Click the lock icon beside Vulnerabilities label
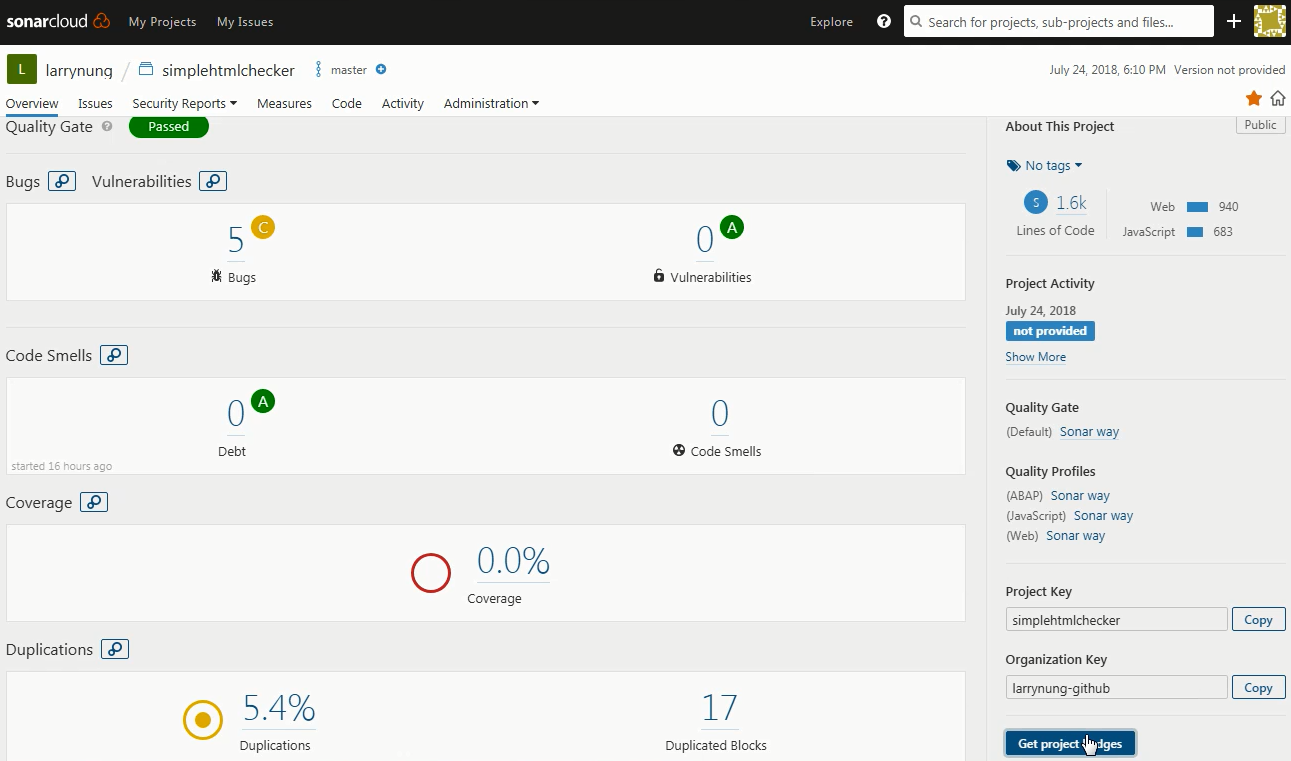This screenshot has width=1291, height=761. (x=659, y=276)
